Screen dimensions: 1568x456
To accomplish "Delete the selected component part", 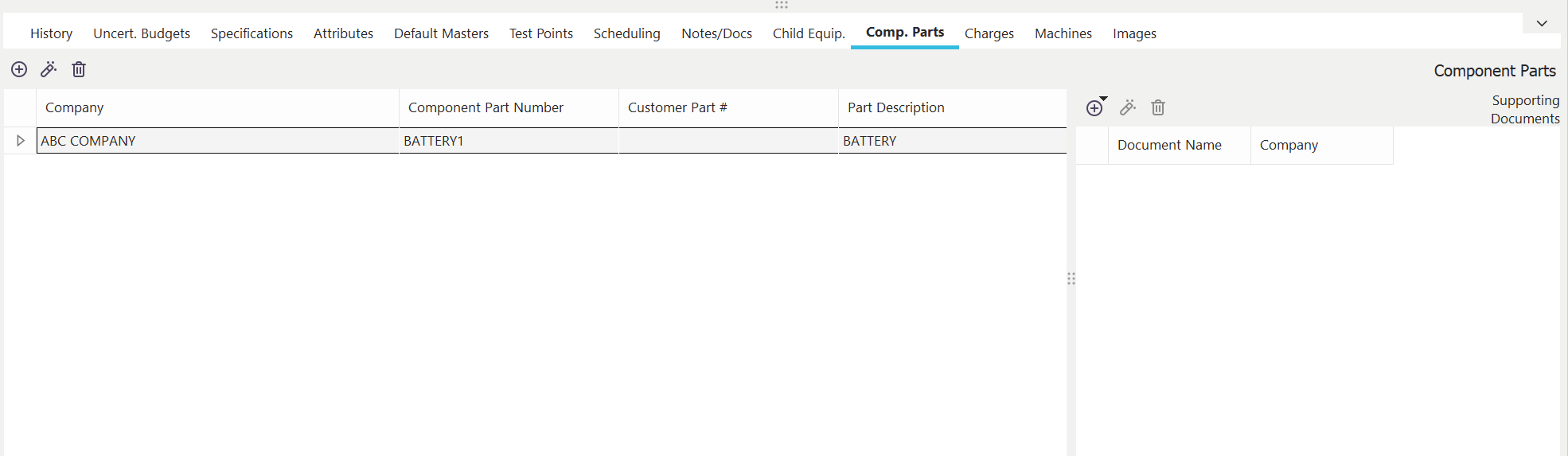I will click(79, 70).
